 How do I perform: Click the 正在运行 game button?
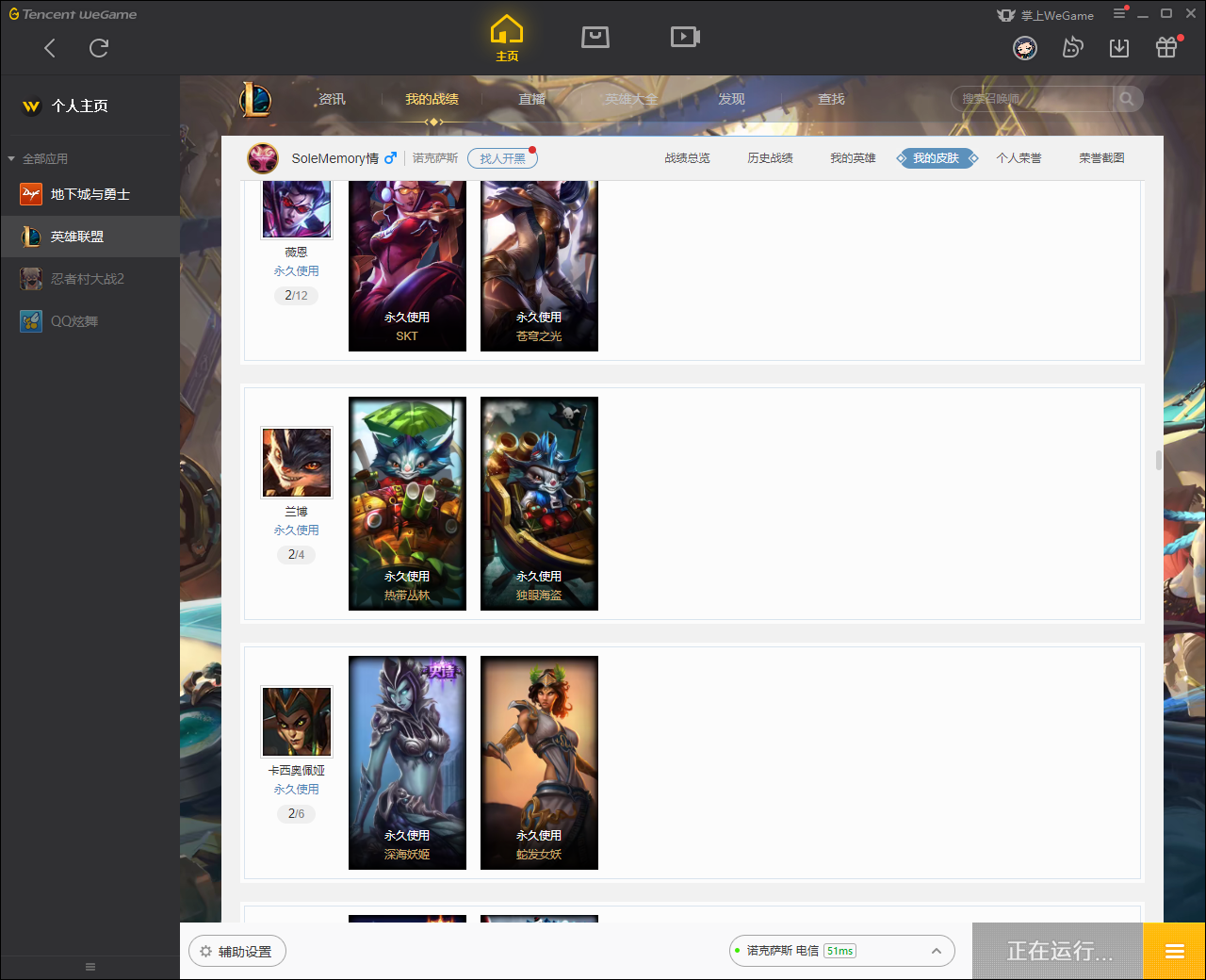coord(1058,951)
